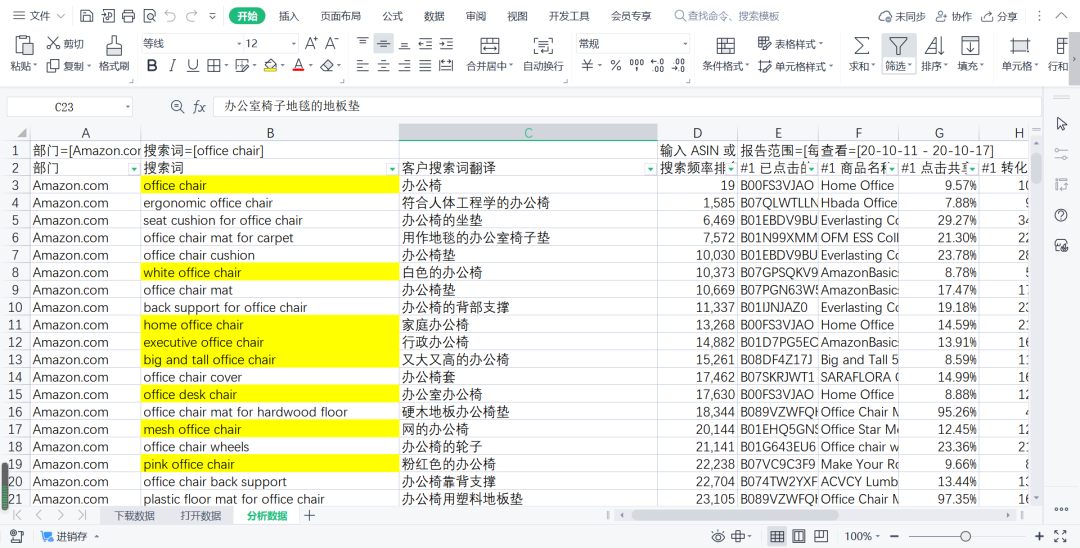Image resolution: width=1080 pixels, height=548 pixels.
Task: Switch to the 公式 ribbon tab
Action: (x=393, y=16)
